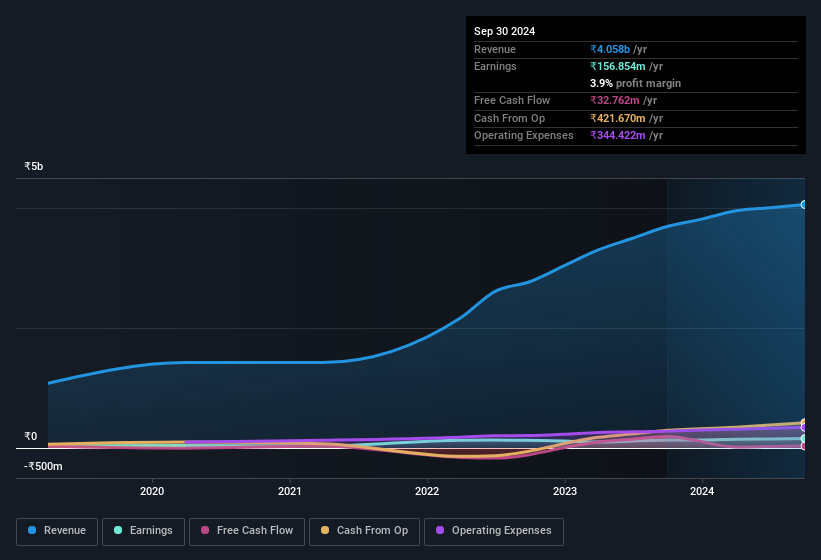821x560 pixels.
Task: Toggle the Earnings series legend button
Action: tap(143, 531)
